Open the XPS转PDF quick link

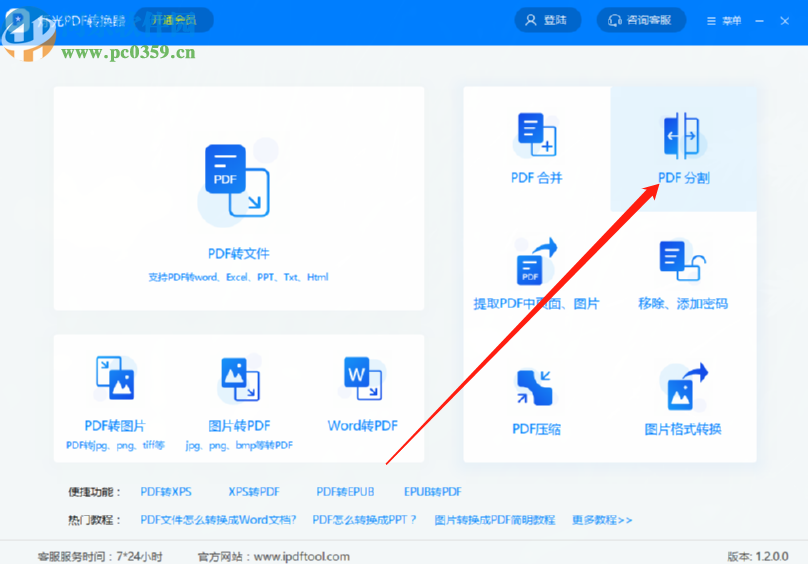pyautogui.click(x=254, y=492)
